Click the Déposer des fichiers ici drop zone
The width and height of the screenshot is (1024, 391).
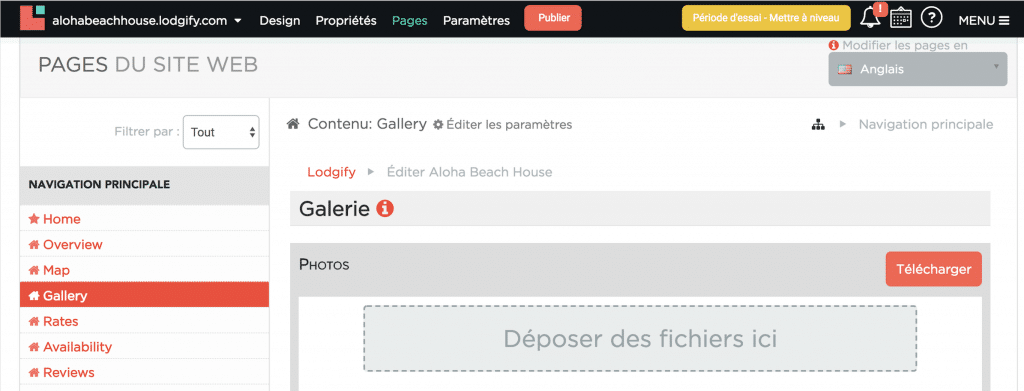pos(640,339)
